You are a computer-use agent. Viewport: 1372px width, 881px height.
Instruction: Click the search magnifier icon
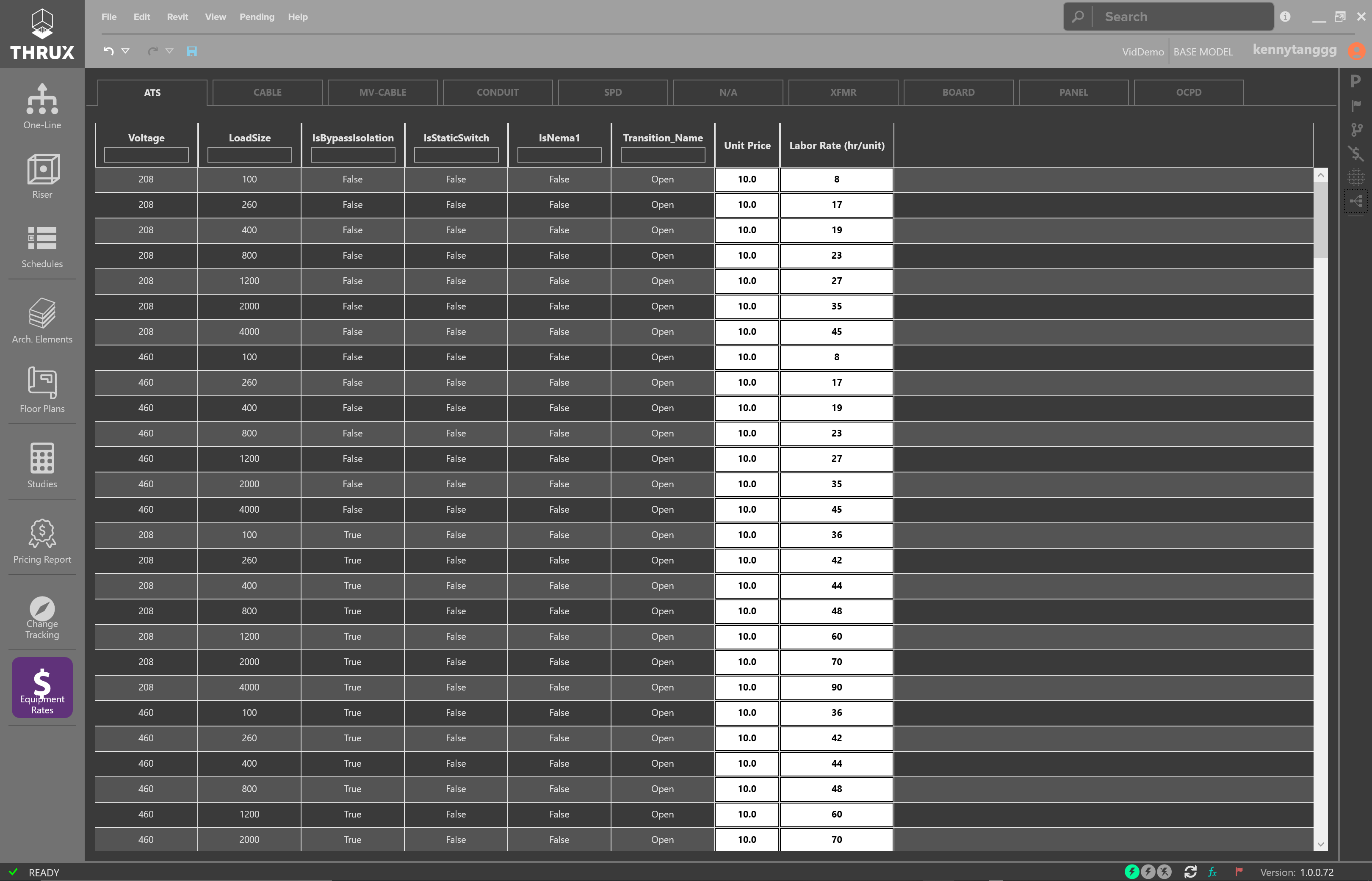click(1077, 17)
